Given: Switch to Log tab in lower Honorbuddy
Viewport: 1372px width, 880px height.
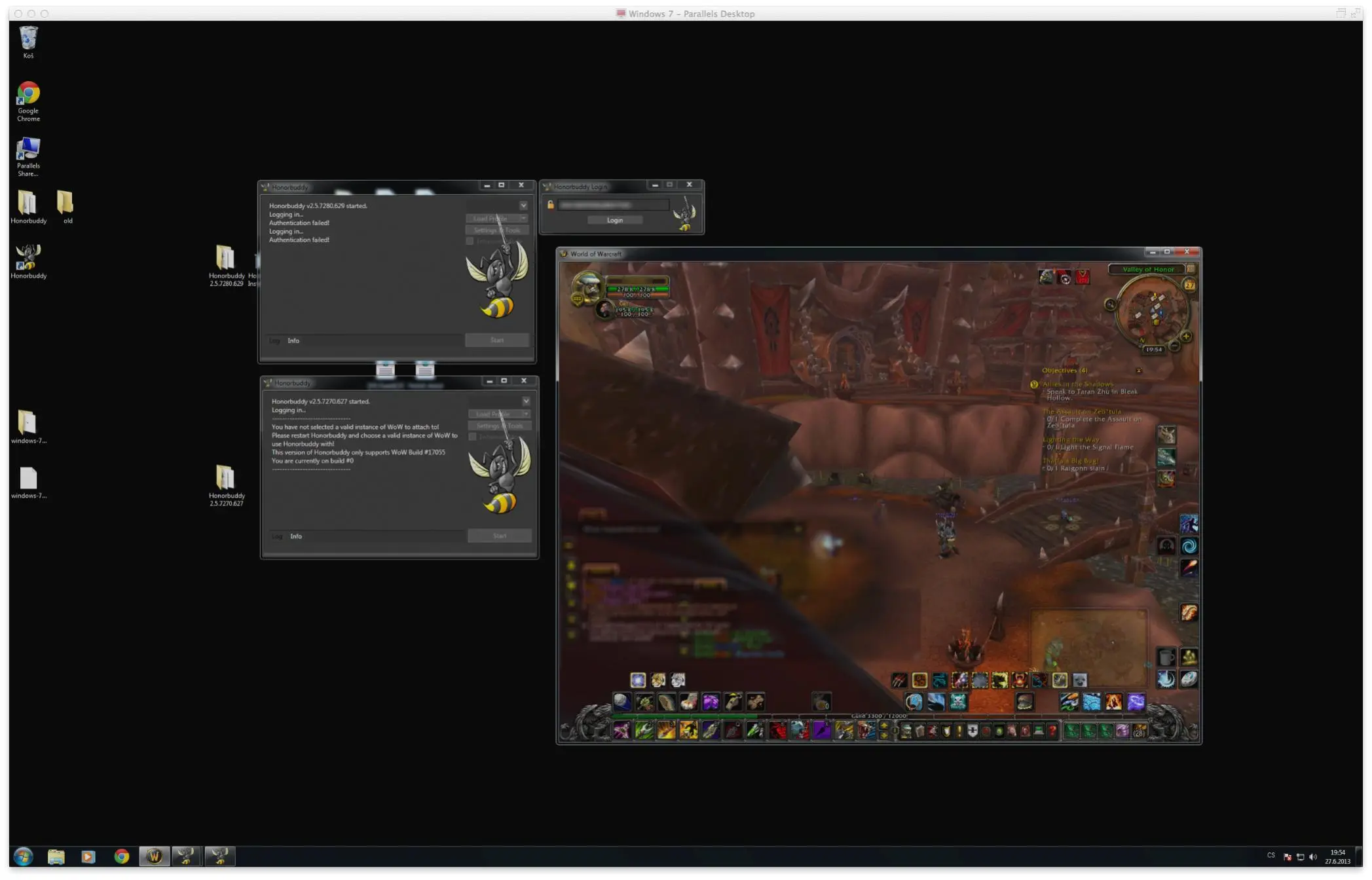Looking at the screenshot, I should (277, 536).
